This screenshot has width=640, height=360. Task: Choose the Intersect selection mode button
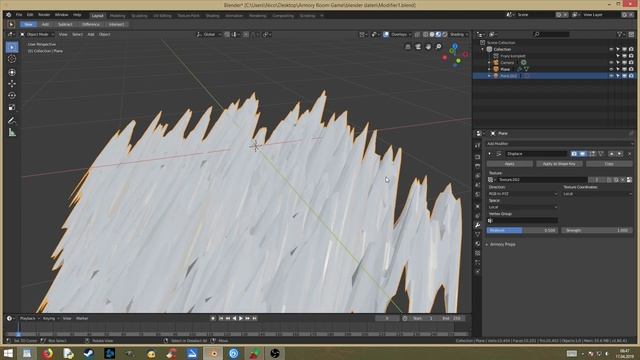click(x=116, y=24)
